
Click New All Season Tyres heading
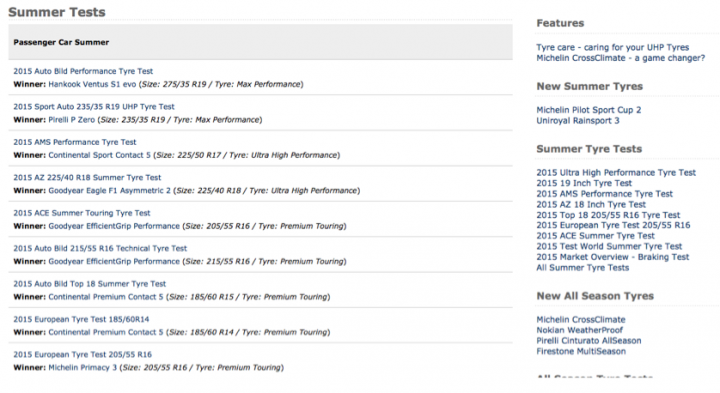pos(595,296)
